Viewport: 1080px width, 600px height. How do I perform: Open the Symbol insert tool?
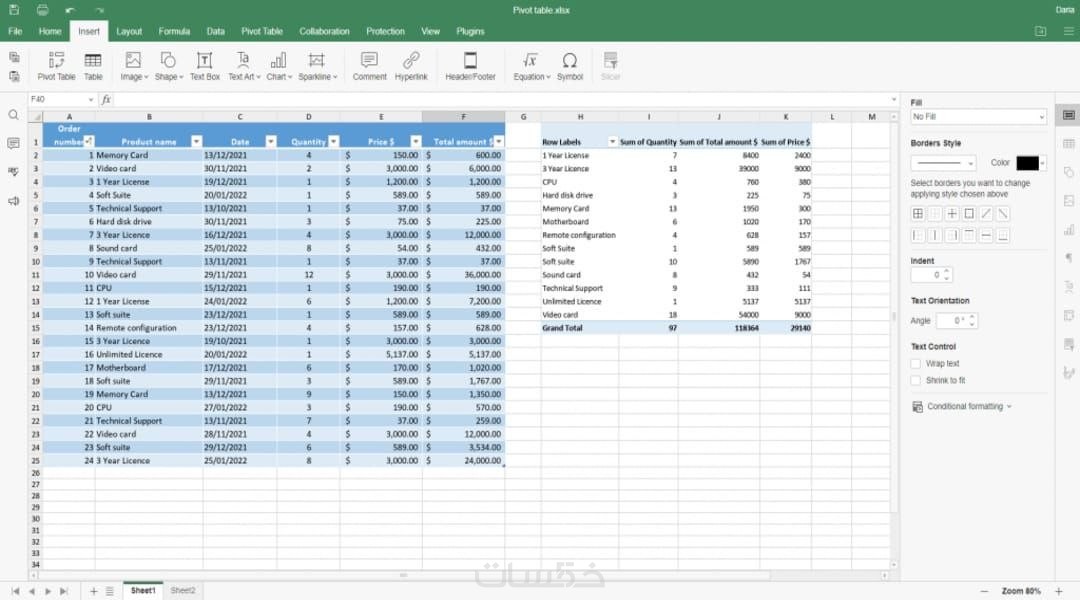[x=570, y=66]
